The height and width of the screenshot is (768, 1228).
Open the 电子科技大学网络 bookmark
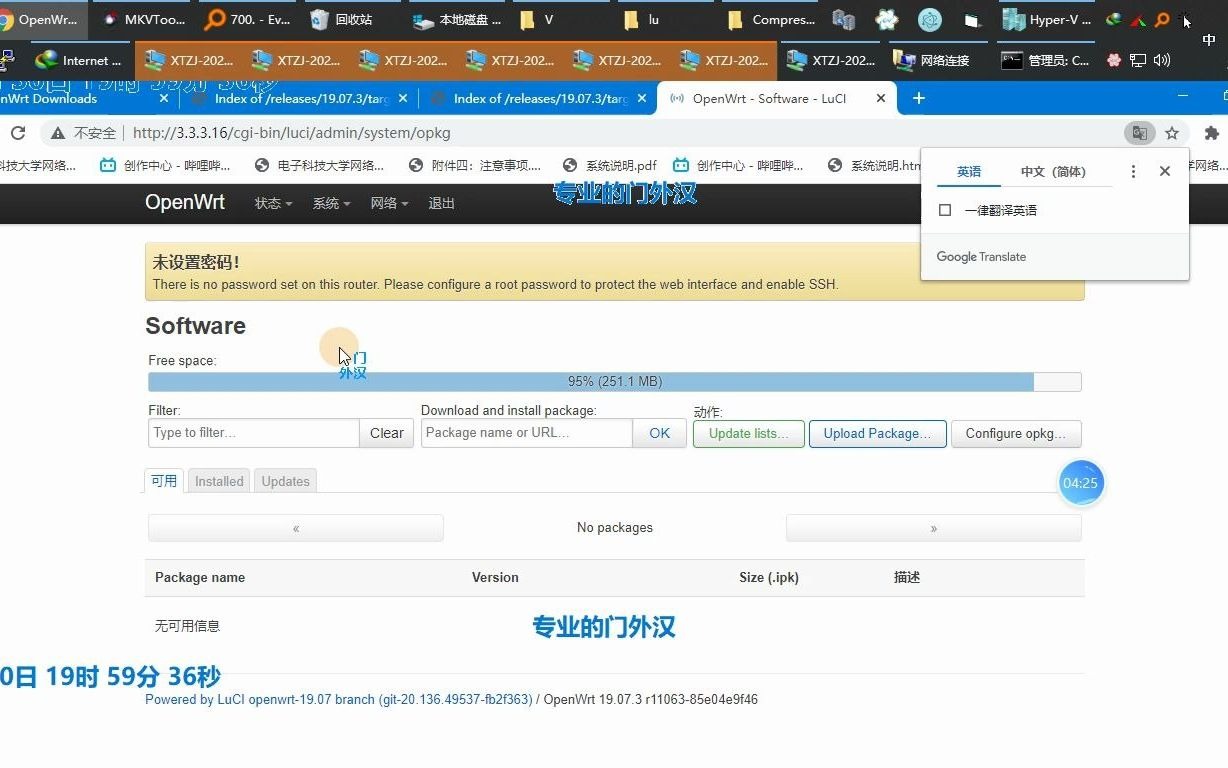click(x=320, y=166)
